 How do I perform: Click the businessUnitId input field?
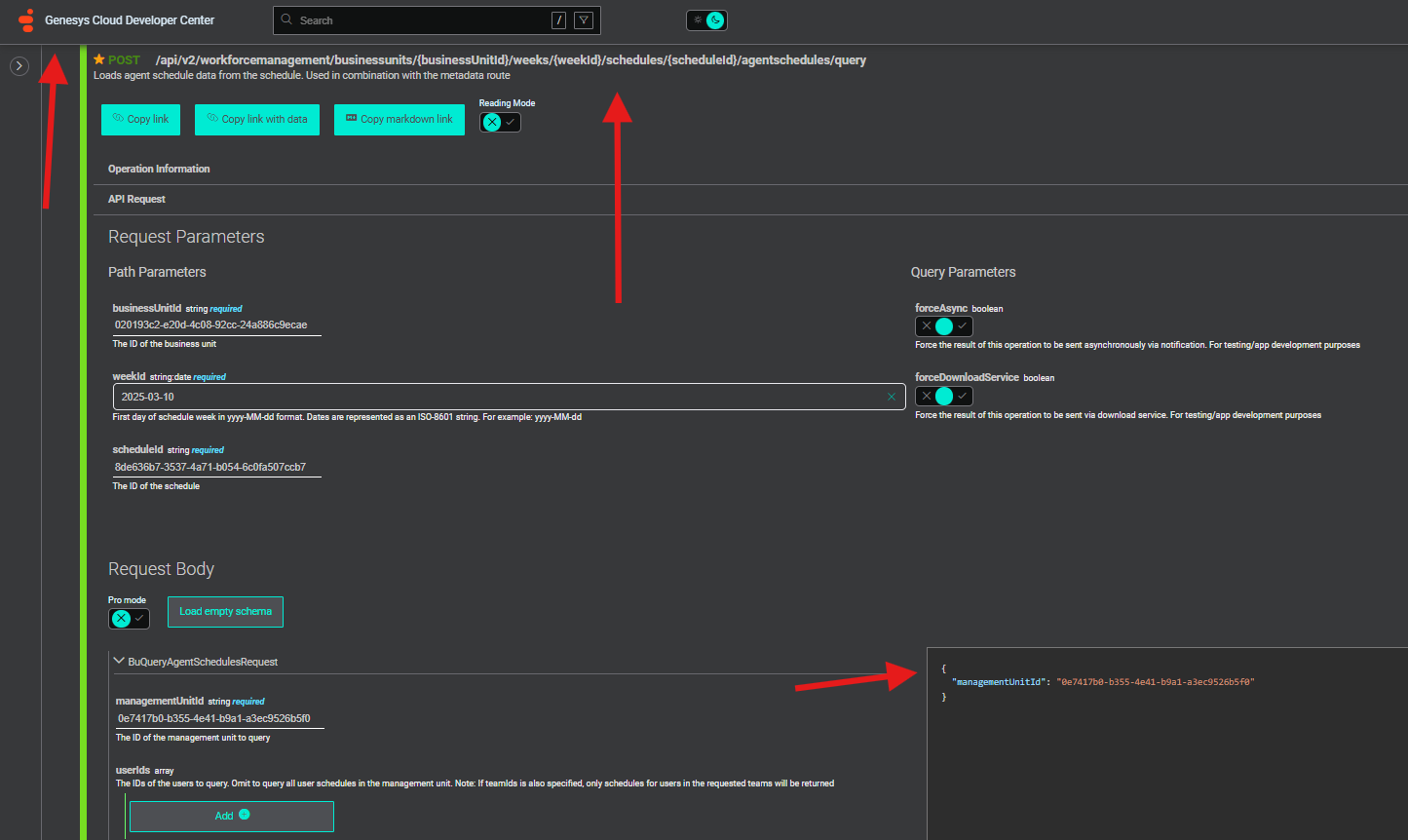click(x=216, y=325)
